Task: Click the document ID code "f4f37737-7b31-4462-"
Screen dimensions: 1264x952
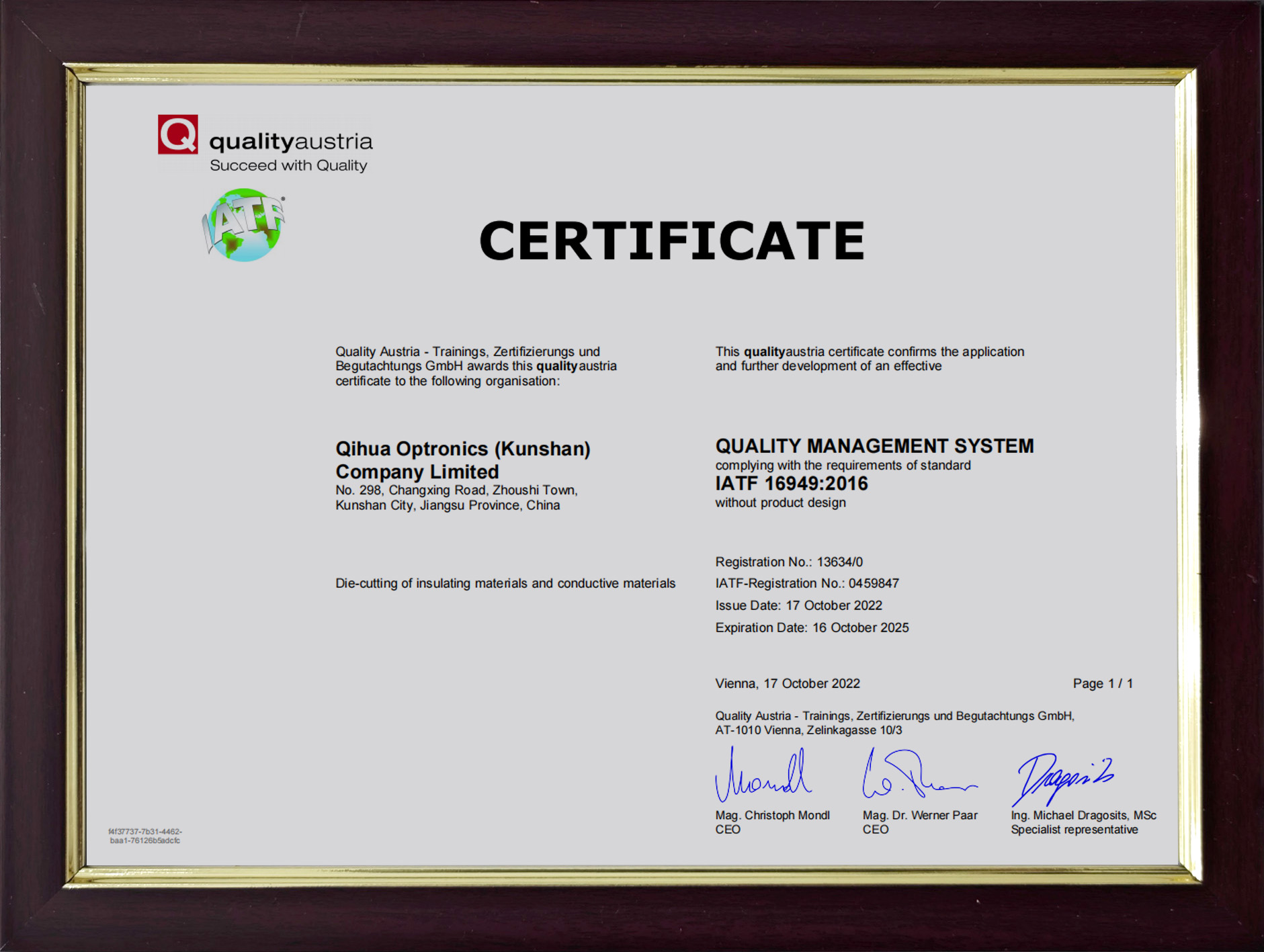Action: [145, 832]
